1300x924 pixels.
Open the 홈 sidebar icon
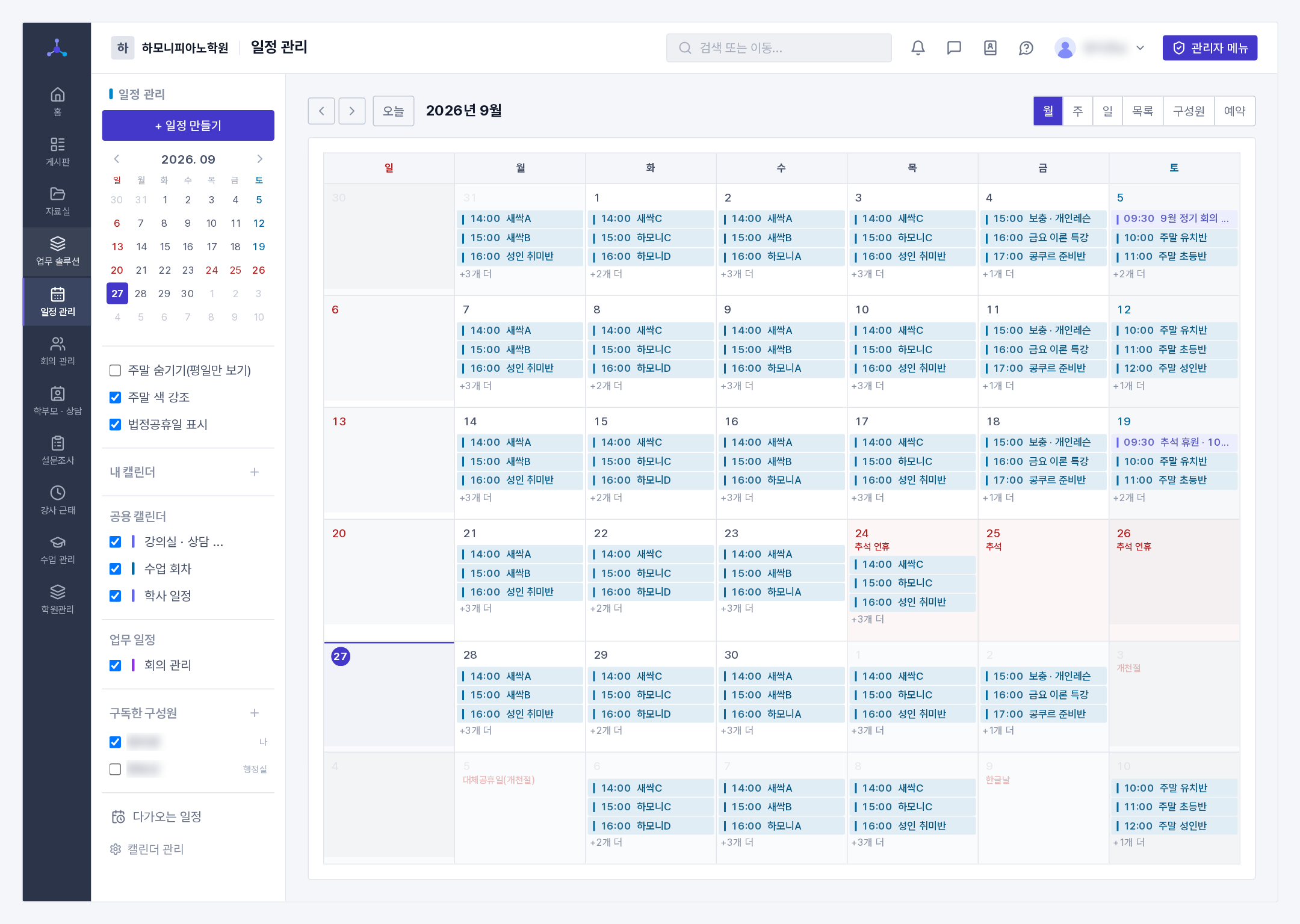(57, 102)
